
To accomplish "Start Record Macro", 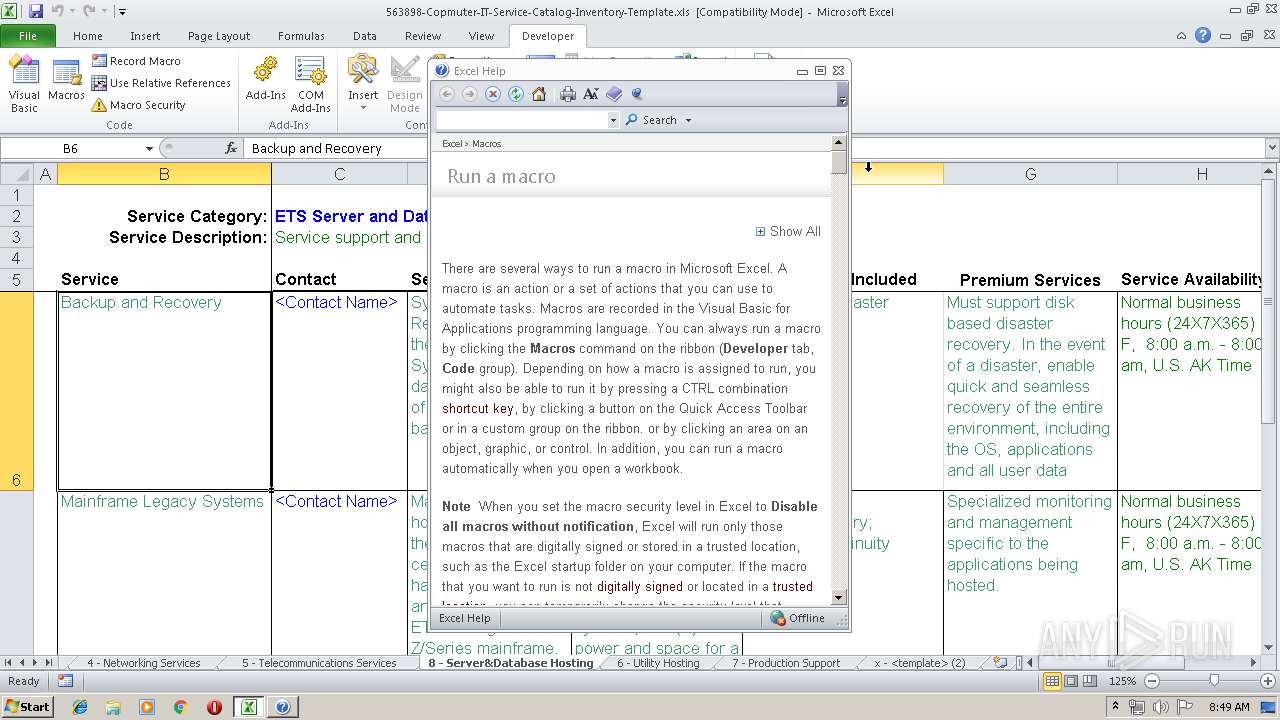I will [x=136, y=61].
